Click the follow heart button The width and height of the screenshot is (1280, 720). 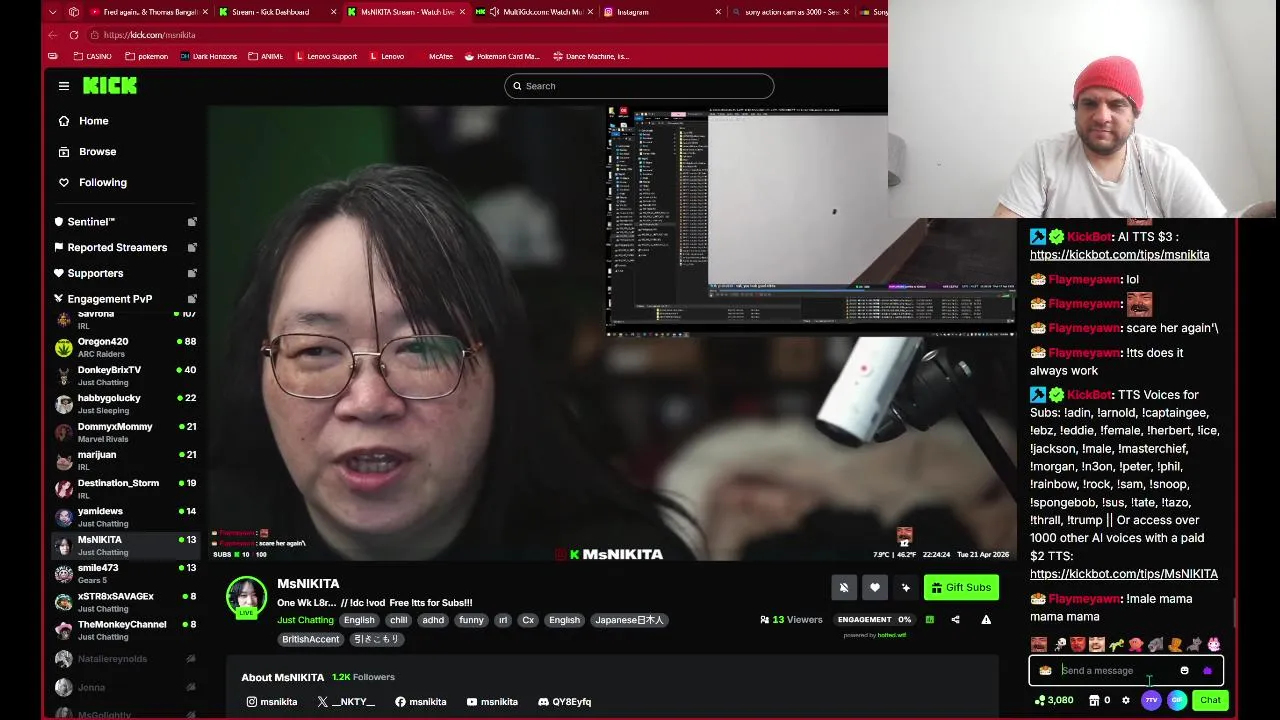(875, 588)
